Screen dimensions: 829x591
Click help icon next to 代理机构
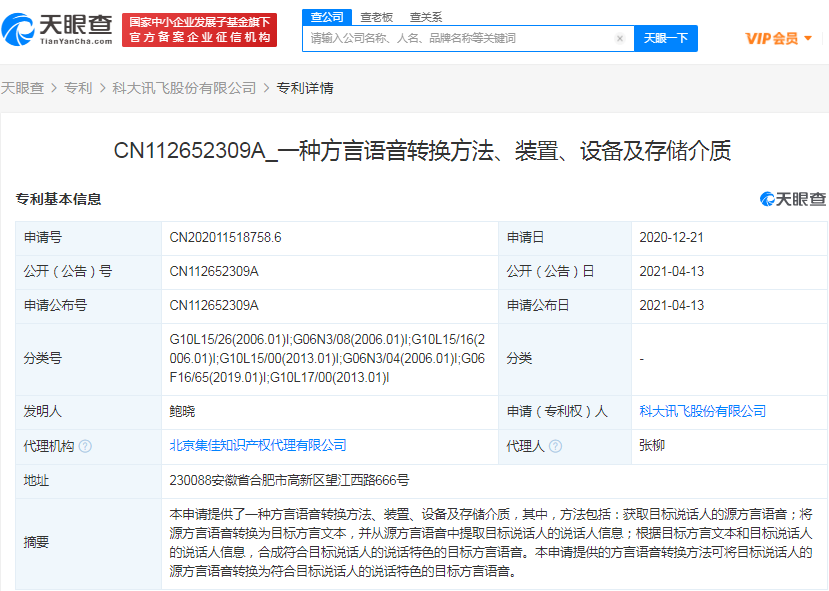point(85,446)
